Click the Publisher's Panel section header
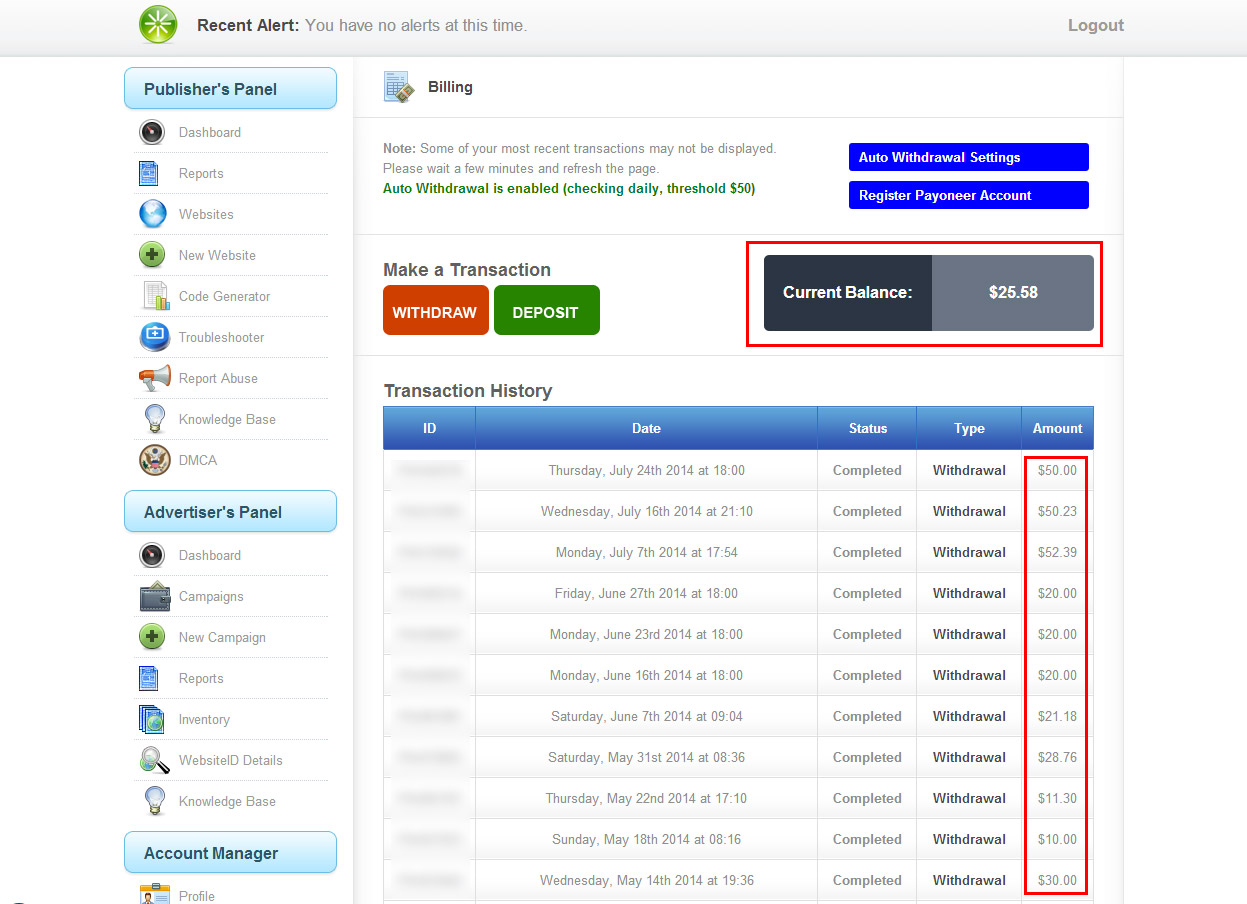The width and height of the screenshot is (1247, 904). pyautogui.click(x=230, y=88)
